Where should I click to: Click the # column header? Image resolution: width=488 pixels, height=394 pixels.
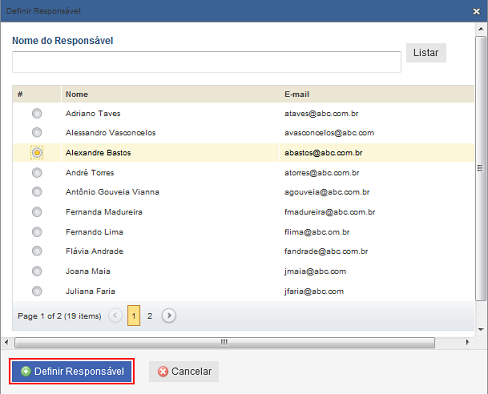coord(20,94)
